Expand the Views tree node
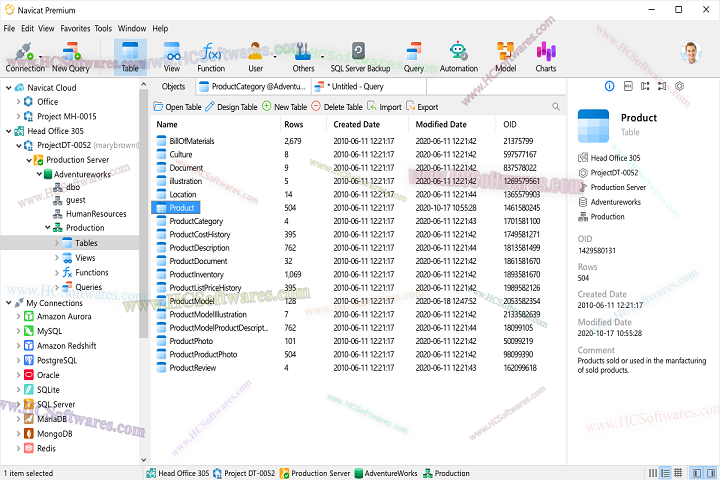 [57, 258]
